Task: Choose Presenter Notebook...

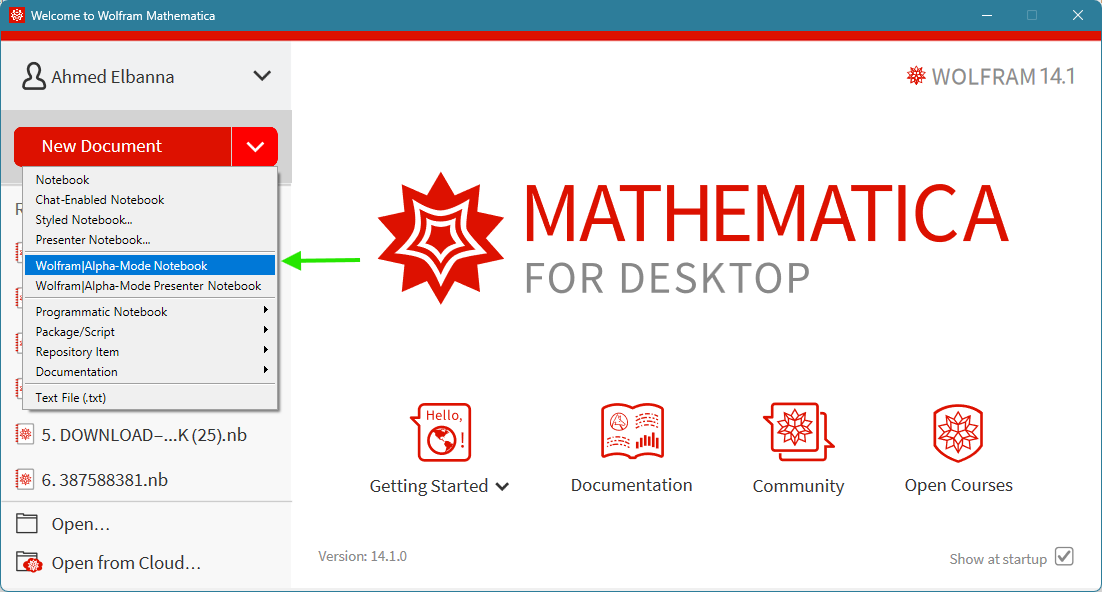Action: coord(150,240)
